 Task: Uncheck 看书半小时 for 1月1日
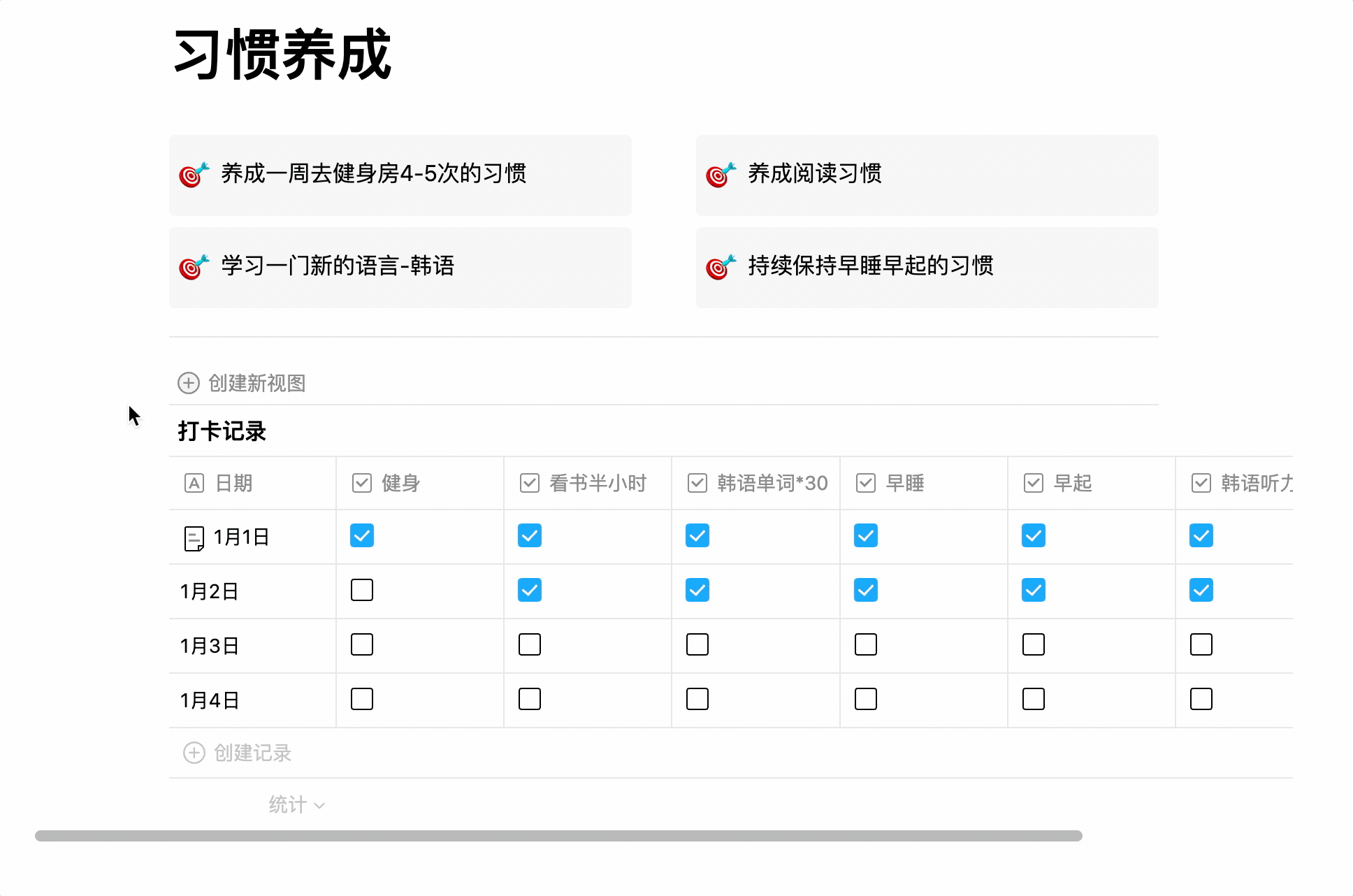coord(530,536)
